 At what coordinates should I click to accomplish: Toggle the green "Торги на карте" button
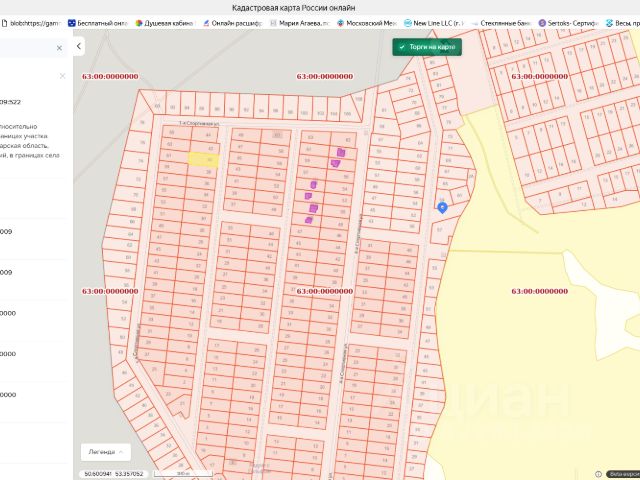(x=427, y=47)
